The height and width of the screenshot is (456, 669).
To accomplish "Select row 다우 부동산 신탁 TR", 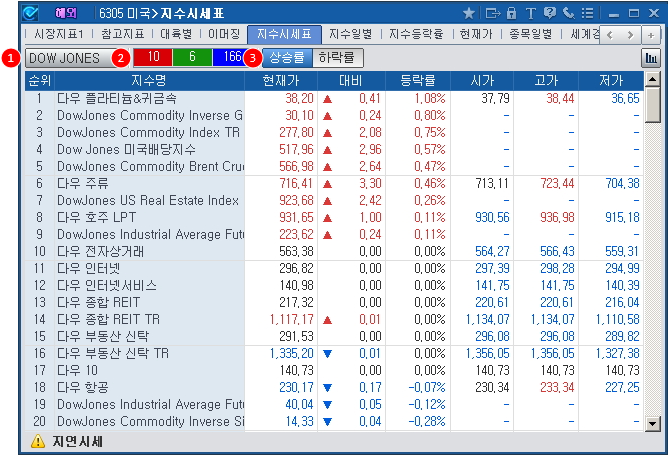I will tap(334, 354).
